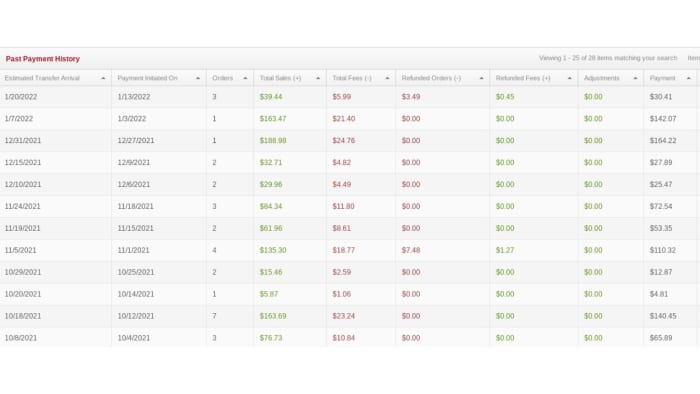Click total sales $135.30
The width and height of the screenshot is (700, 394).
click(x=273, y=250)
